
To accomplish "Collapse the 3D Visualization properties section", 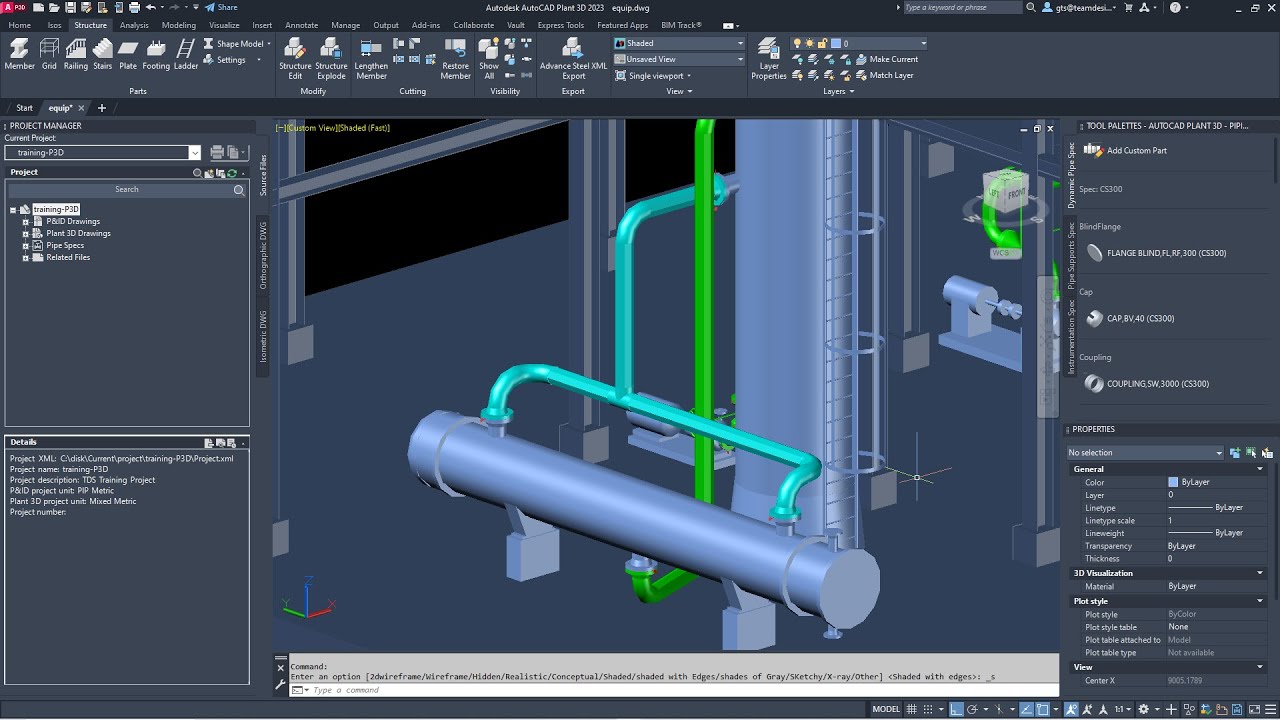I will click(x=1259, y=573).
